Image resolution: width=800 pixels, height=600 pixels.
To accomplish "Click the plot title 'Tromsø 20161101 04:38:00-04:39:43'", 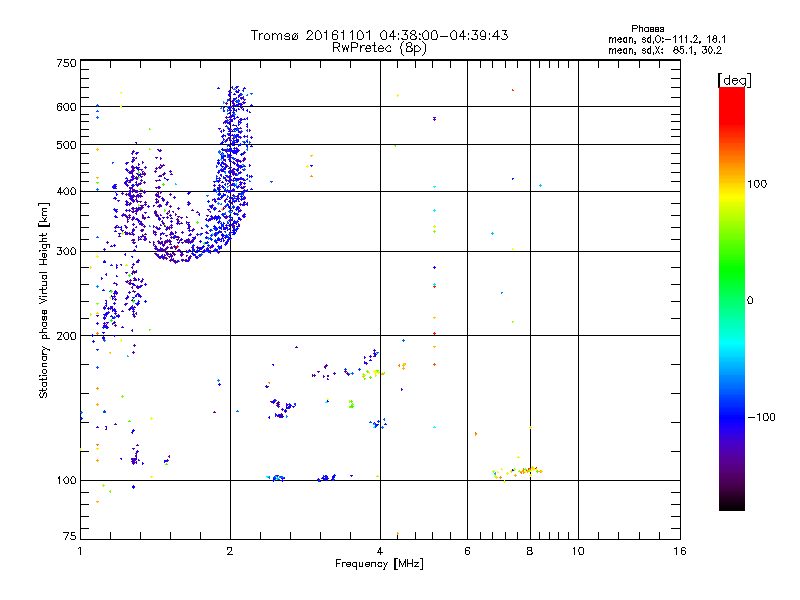I will click(x=379, y=35).
